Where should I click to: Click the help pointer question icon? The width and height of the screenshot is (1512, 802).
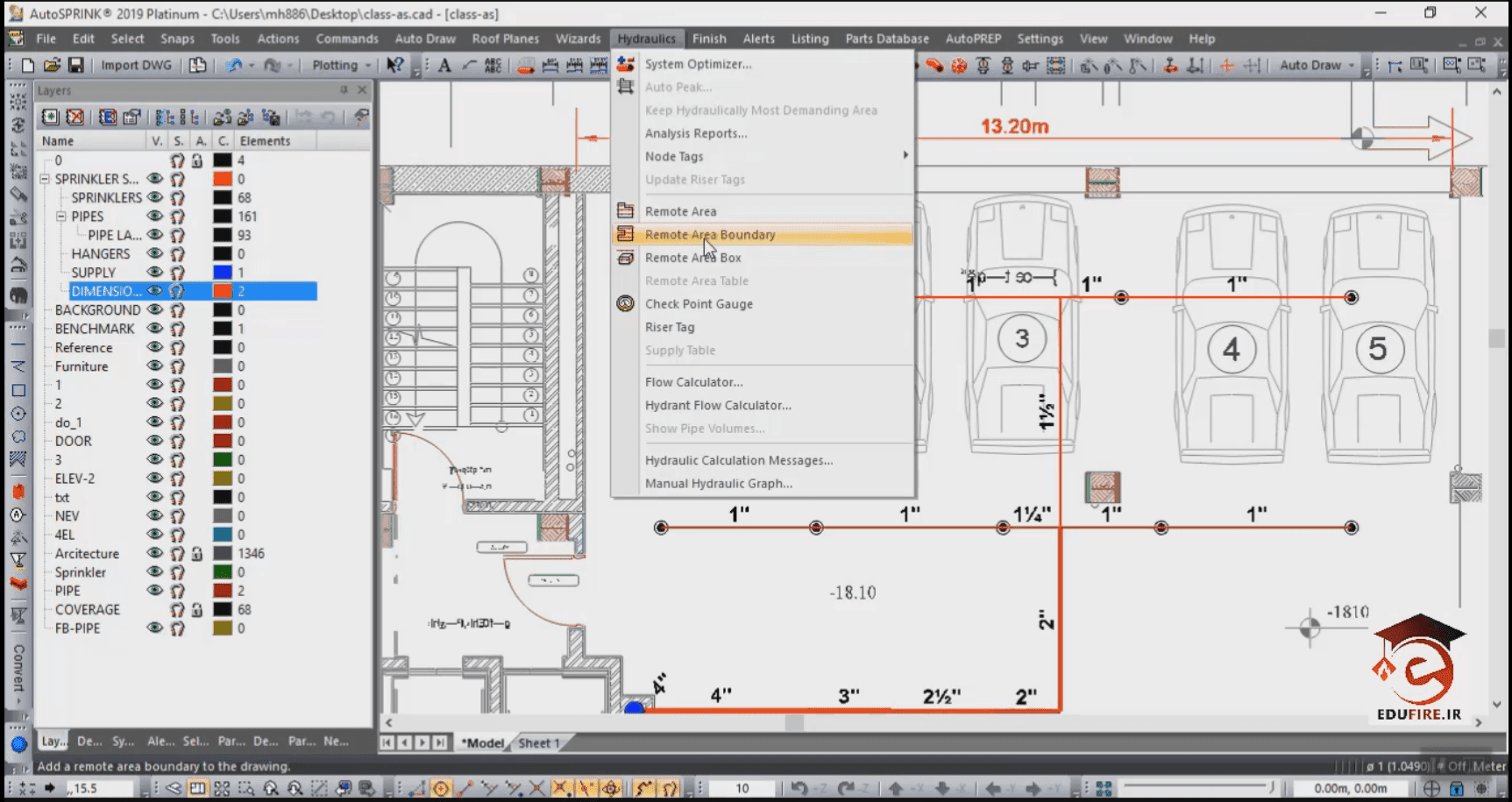395,65
